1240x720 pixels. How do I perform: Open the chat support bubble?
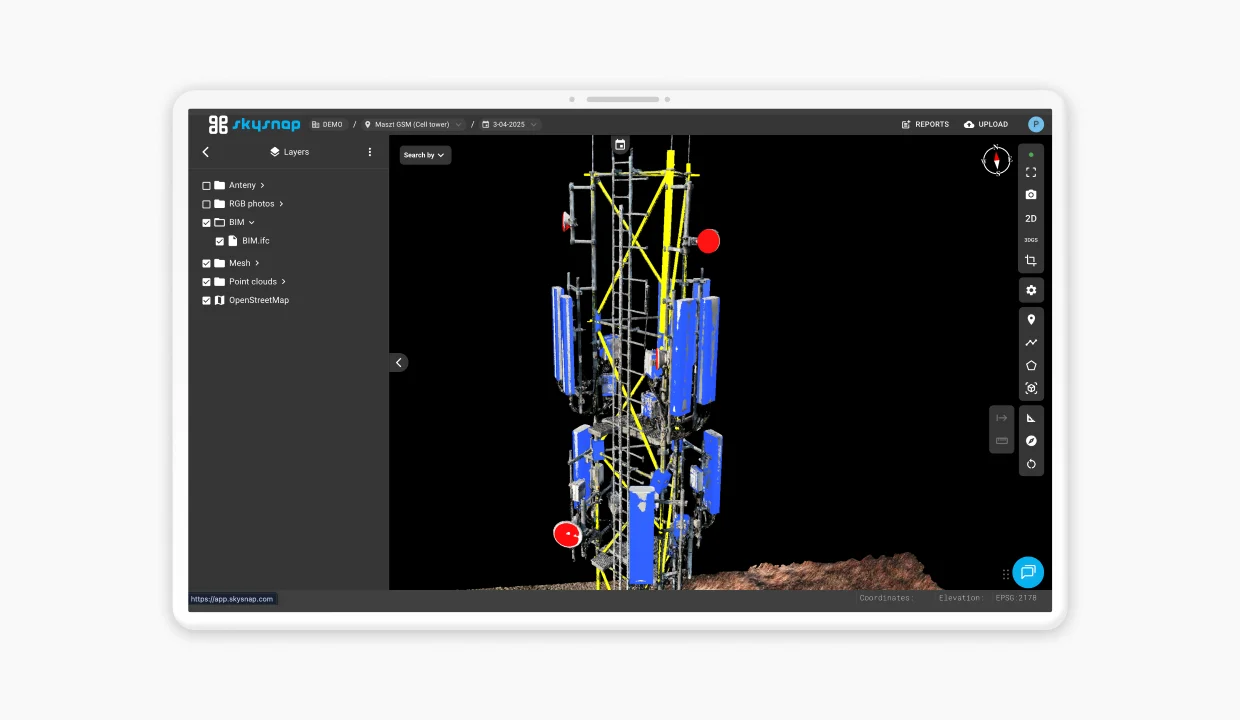tap(1028, 572)
